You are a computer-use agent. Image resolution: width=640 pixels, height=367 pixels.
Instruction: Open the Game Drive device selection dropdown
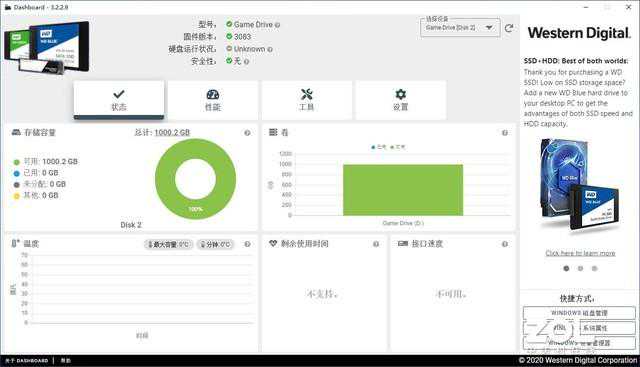point(460,28)
